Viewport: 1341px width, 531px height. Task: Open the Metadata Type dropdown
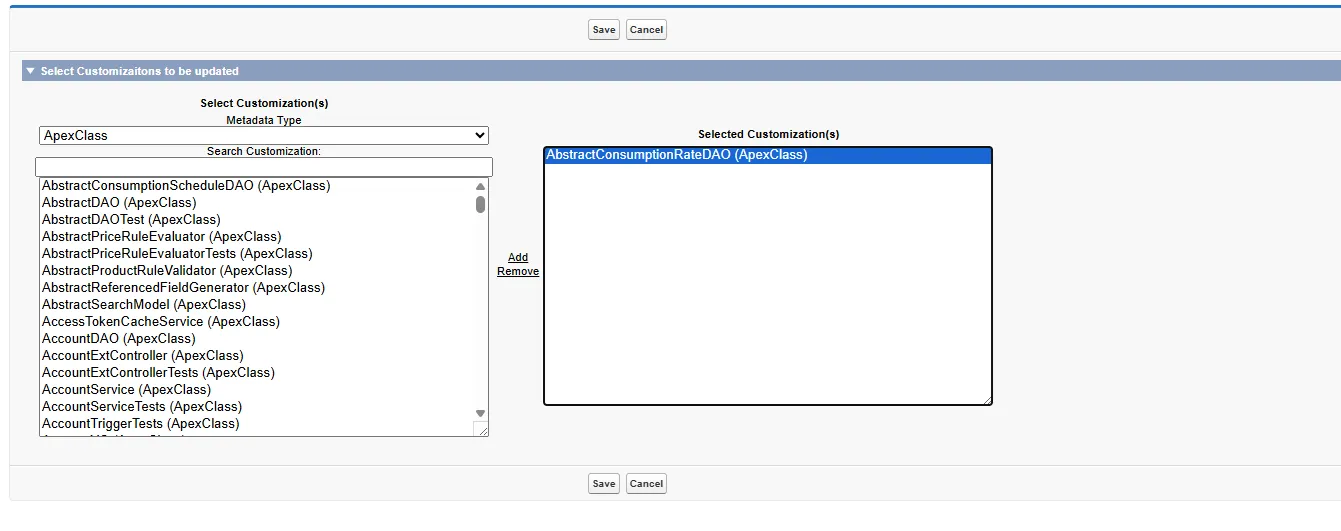264,135
